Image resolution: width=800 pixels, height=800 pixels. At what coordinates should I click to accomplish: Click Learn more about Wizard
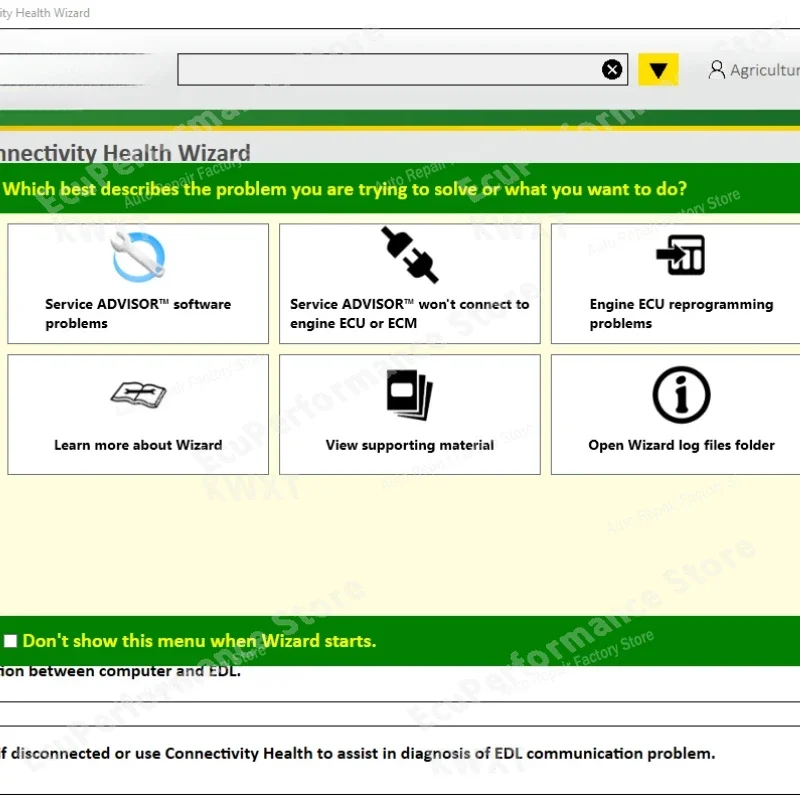click(138, 414)
